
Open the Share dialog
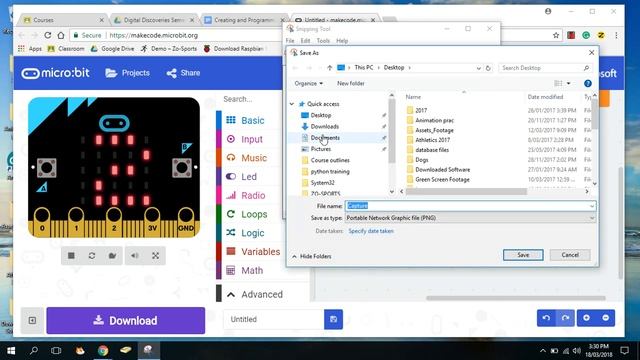click(x=183, y=73)
